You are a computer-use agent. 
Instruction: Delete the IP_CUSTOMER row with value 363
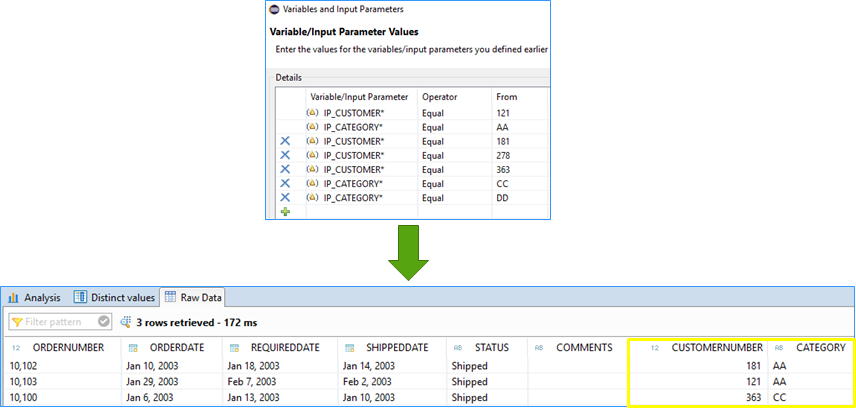coord(285,170)
